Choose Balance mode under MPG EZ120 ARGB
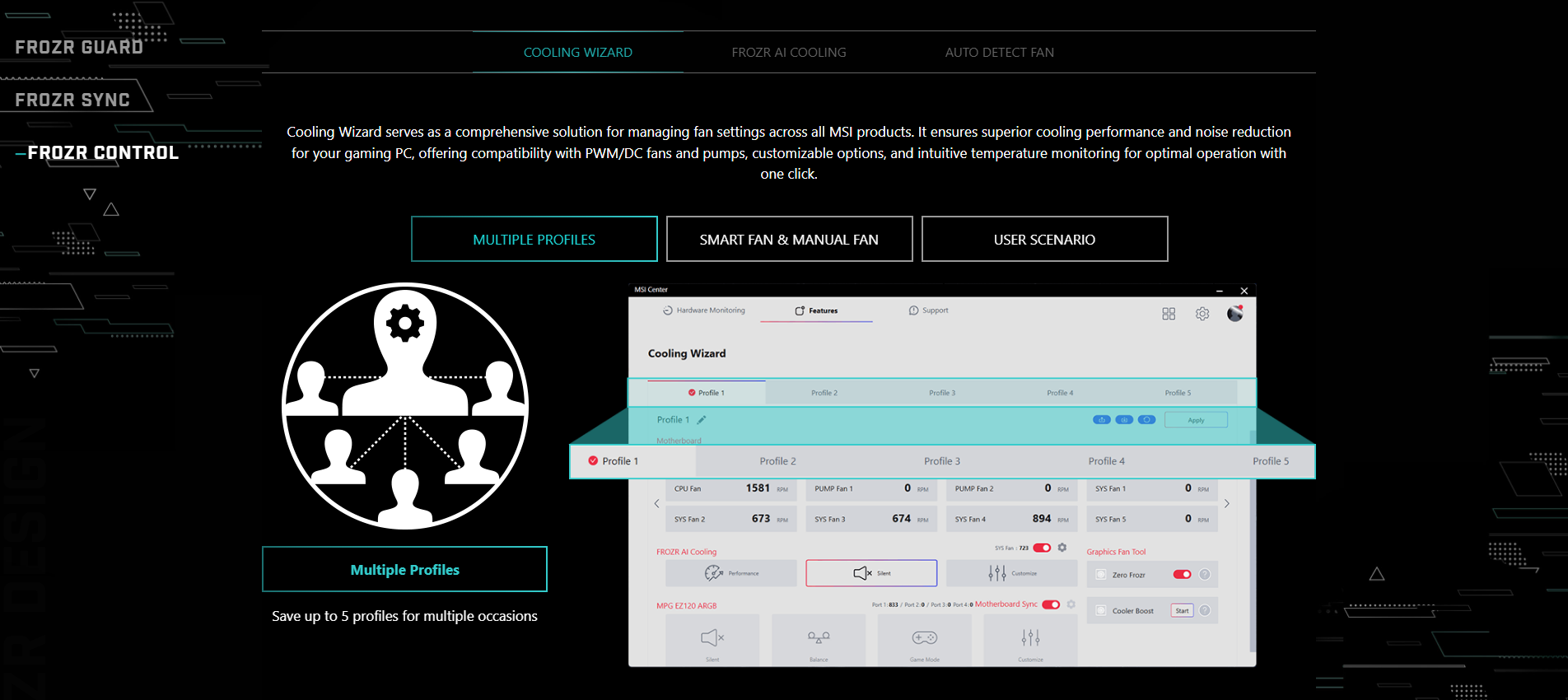The image size is (1568, 700). click(x=819, y=640)
